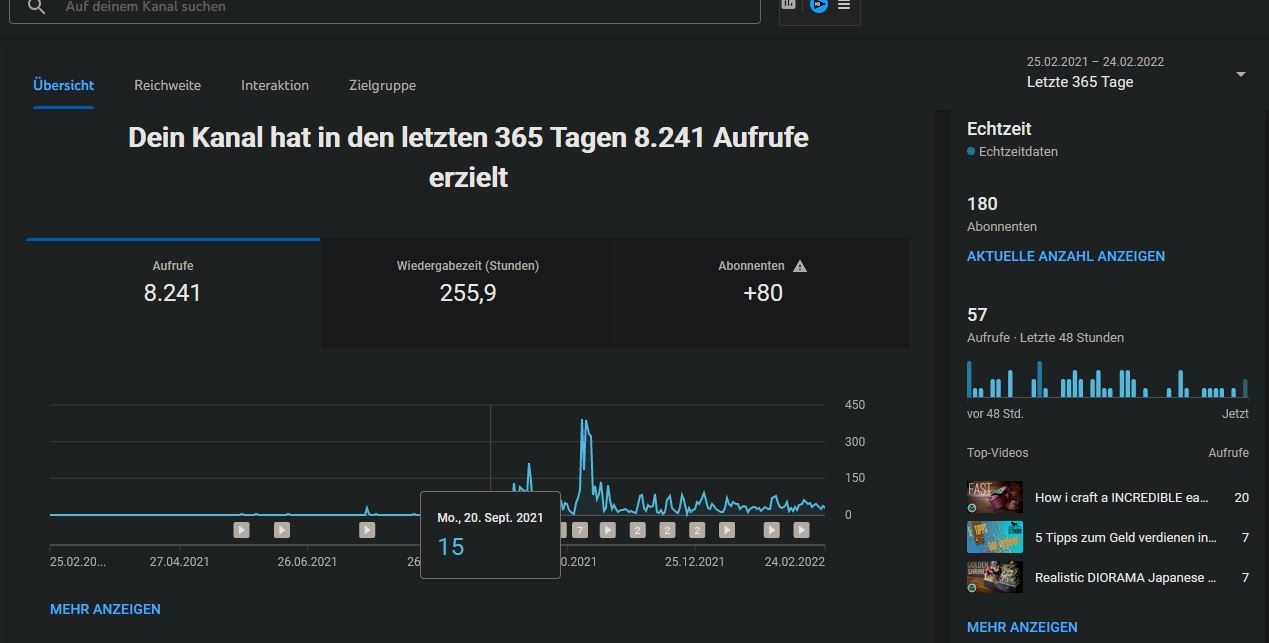The width and height of the screenshot is (1269, 643).
Task: Open the hamburger menu icon in top toolbar
Action: point(844,6)
